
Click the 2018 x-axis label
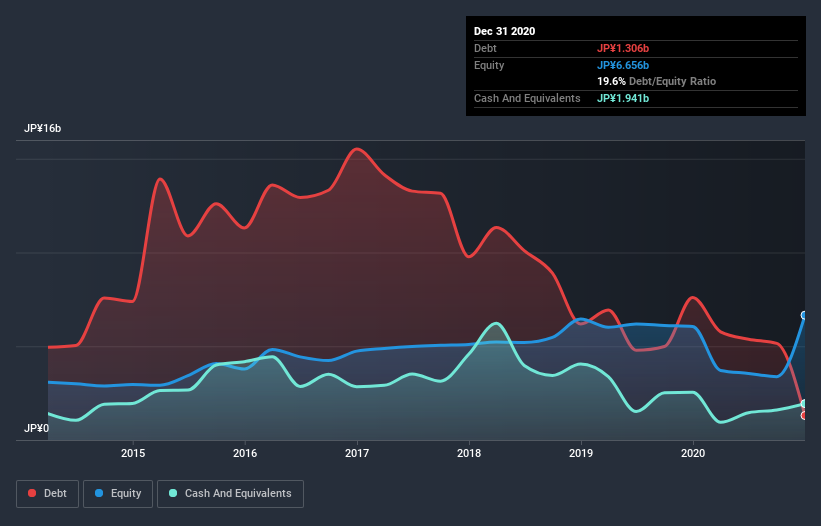[x=469, y=453]
